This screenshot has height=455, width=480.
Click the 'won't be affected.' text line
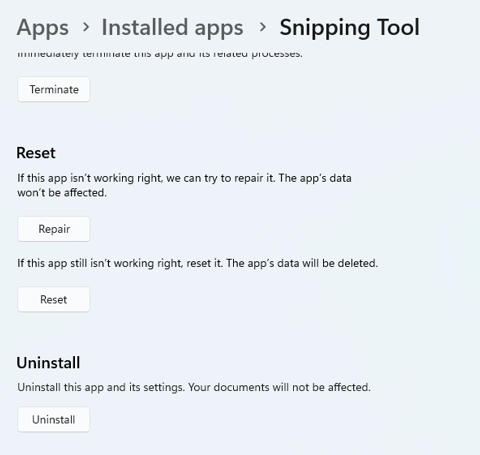click(62, 193)
